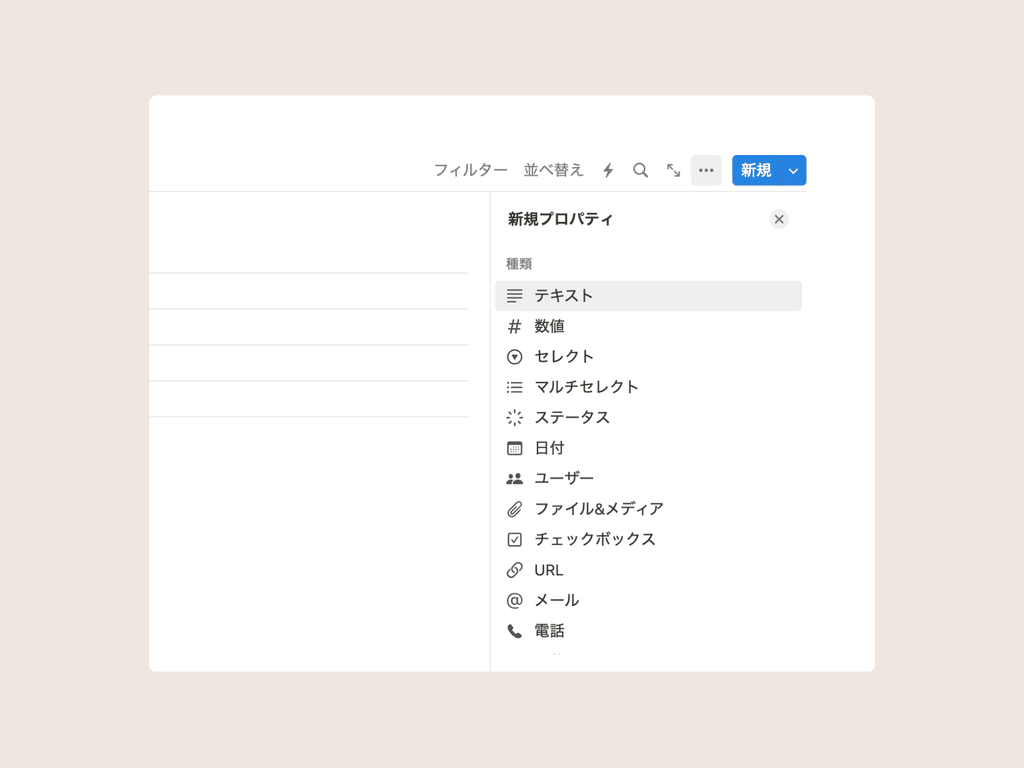The width and height of the screenshot is (1024, 768).
Task: Close the 新規プロパティ panel
Action: pyautogui.click(x=779, y=219)
